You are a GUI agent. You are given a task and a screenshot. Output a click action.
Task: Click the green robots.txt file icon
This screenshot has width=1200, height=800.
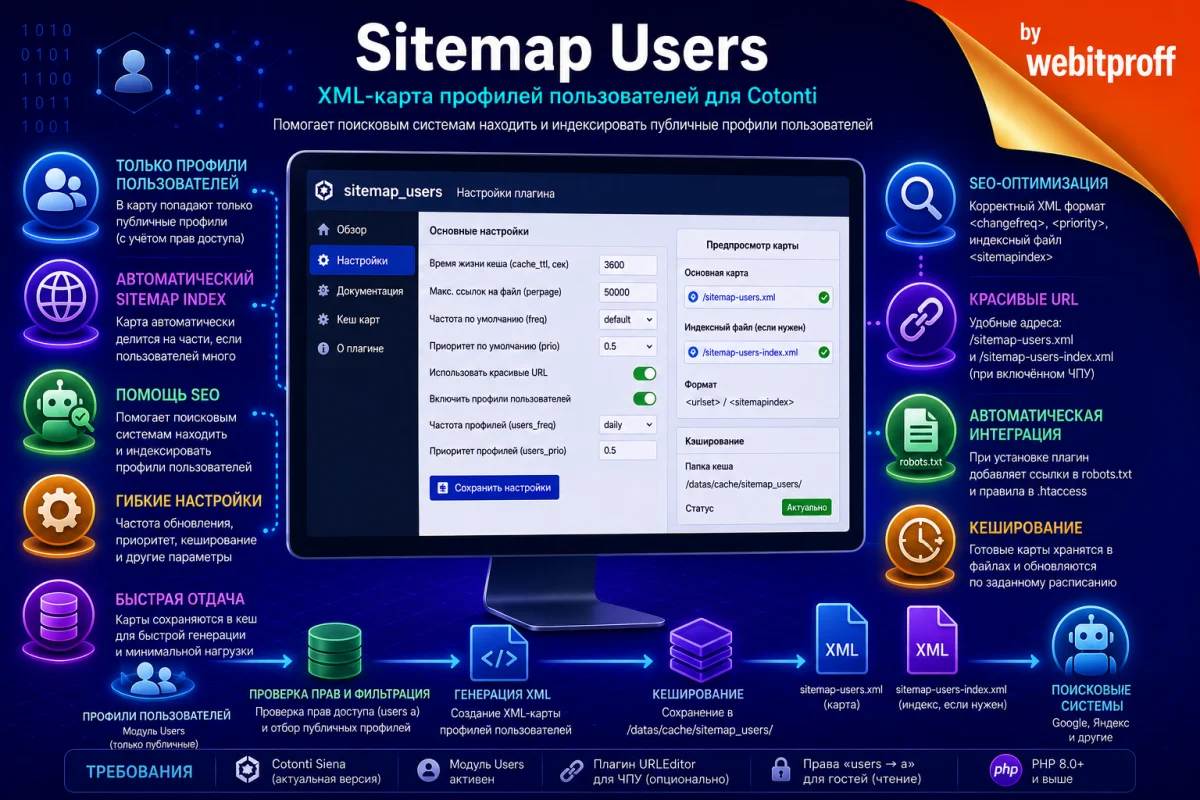pyautogui.click(x=921, y=438)
